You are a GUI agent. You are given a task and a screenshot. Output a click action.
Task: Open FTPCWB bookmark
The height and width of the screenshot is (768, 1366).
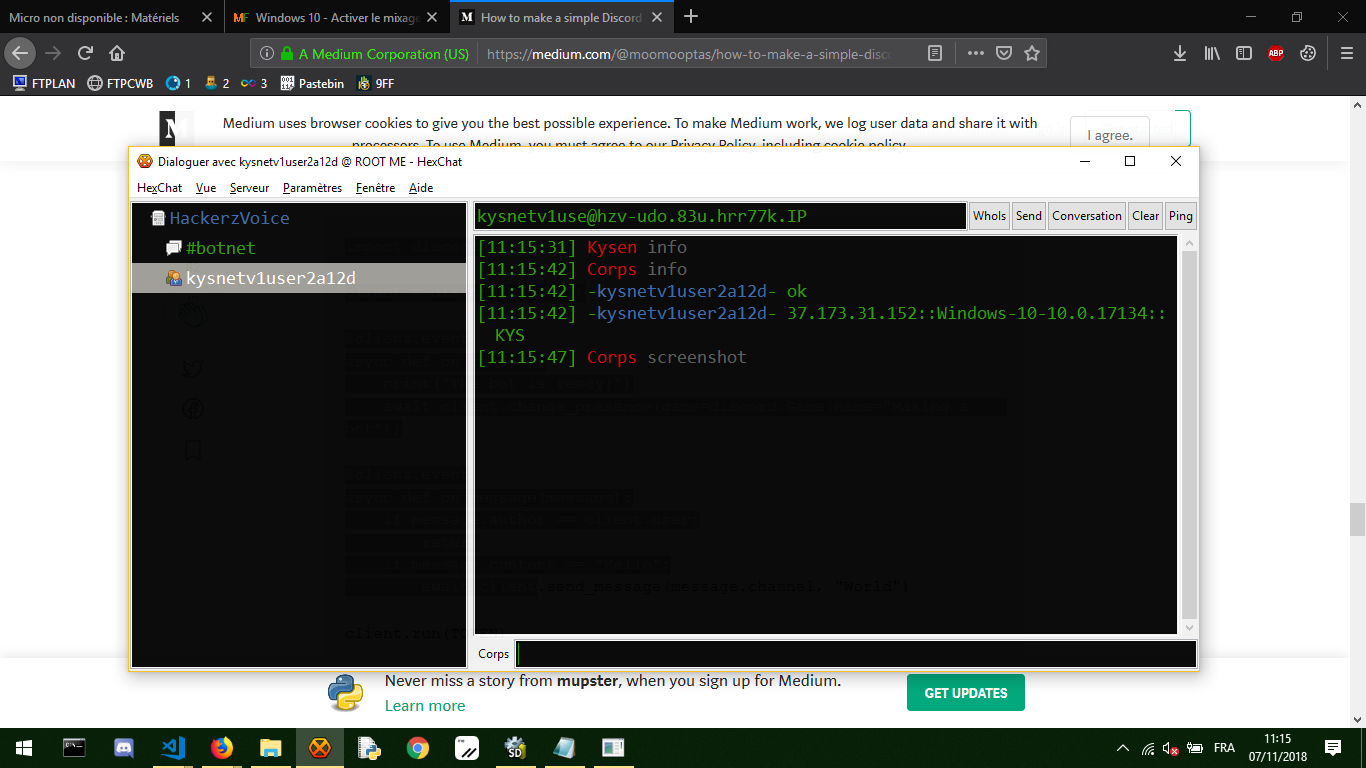pyautogui.click(x=121, y=84)
